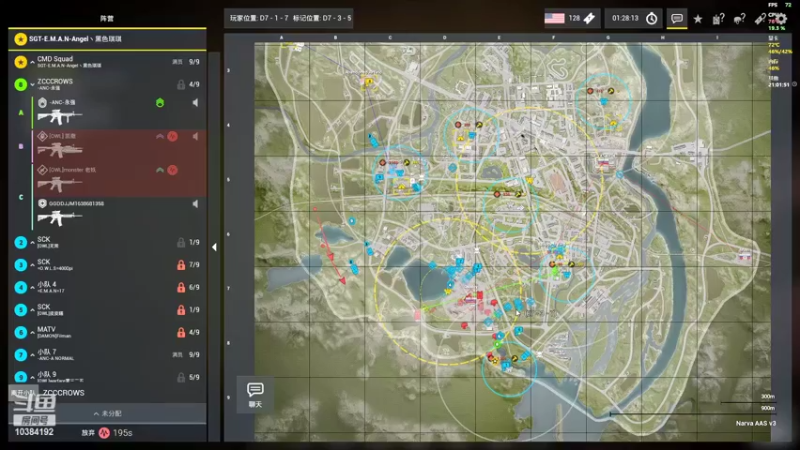Image resolution: width=800 pixels, height=450 pixels.
Task: Click the Russian flag main base marker on east edge
Action: coord(745,256)
